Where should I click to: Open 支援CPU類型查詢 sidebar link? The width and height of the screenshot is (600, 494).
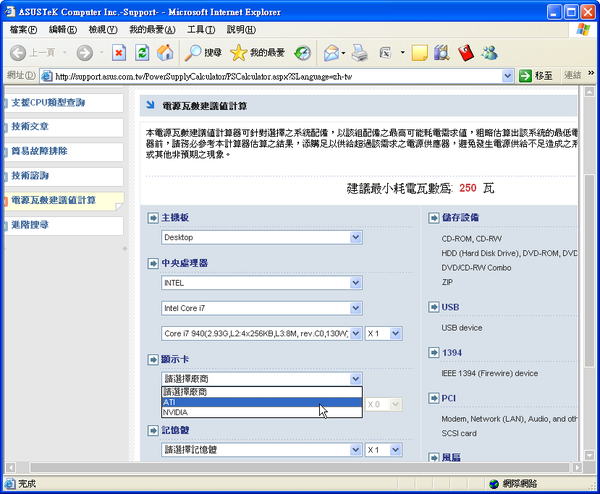(x=48, y=103)
